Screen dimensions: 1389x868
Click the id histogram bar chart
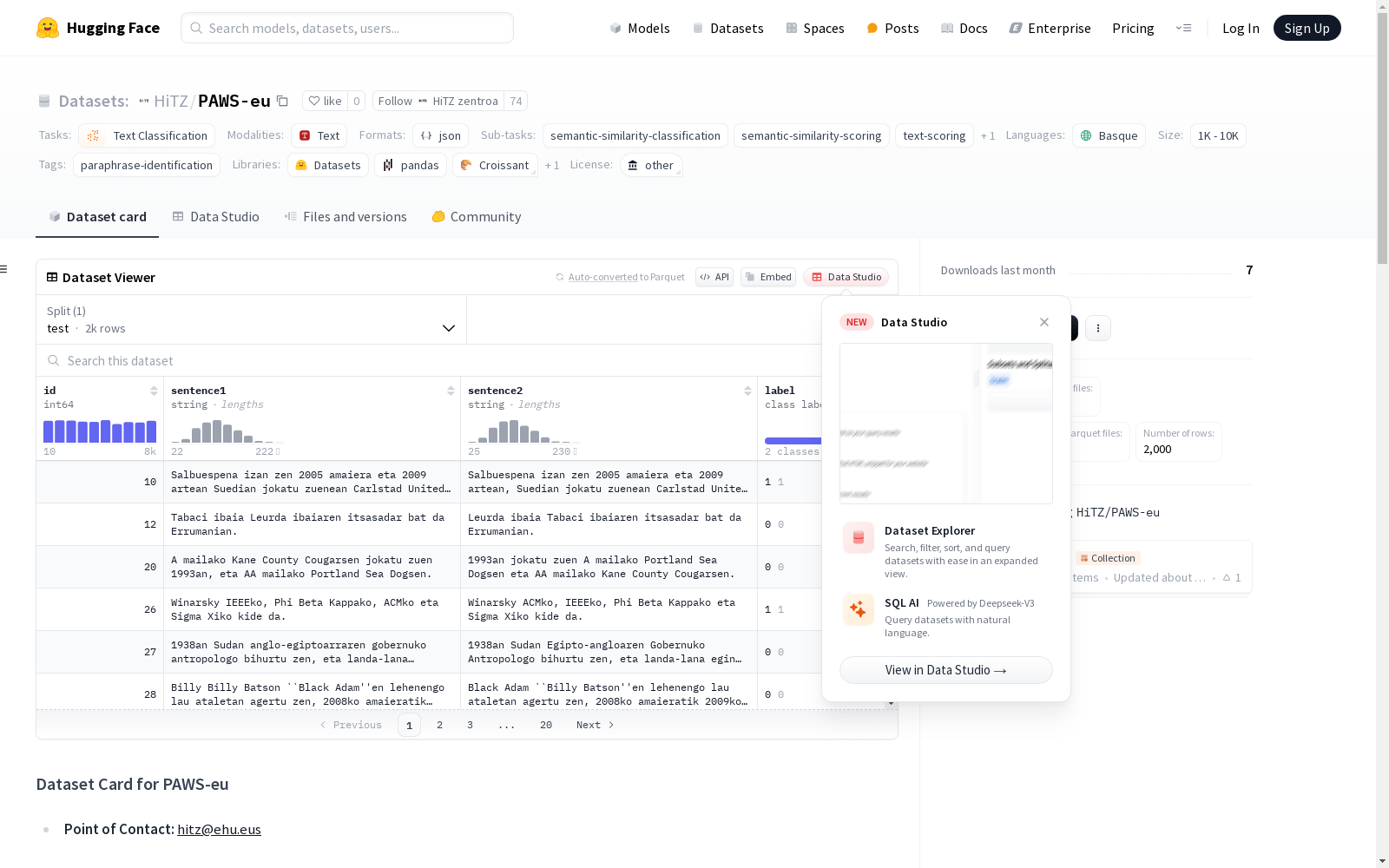100,431
